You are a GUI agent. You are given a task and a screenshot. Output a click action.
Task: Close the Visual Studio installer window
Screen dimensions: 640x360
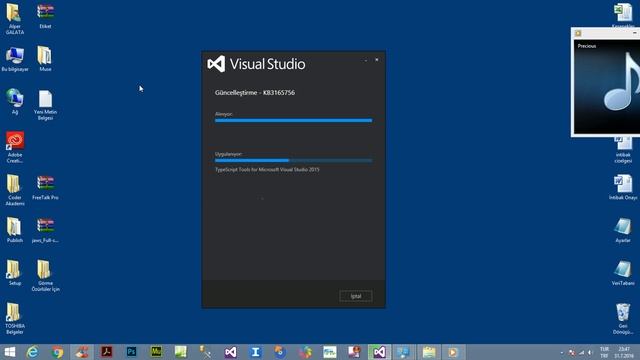coord(377,60)
